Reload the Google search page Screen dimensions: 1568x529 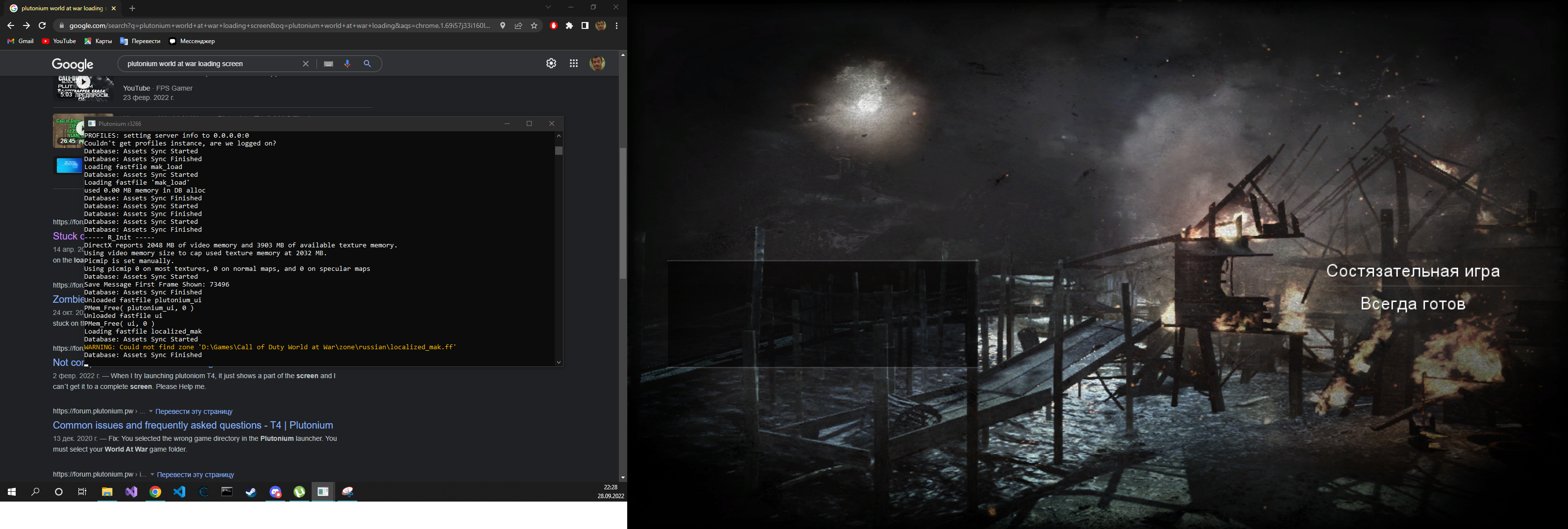coord(42,25)
